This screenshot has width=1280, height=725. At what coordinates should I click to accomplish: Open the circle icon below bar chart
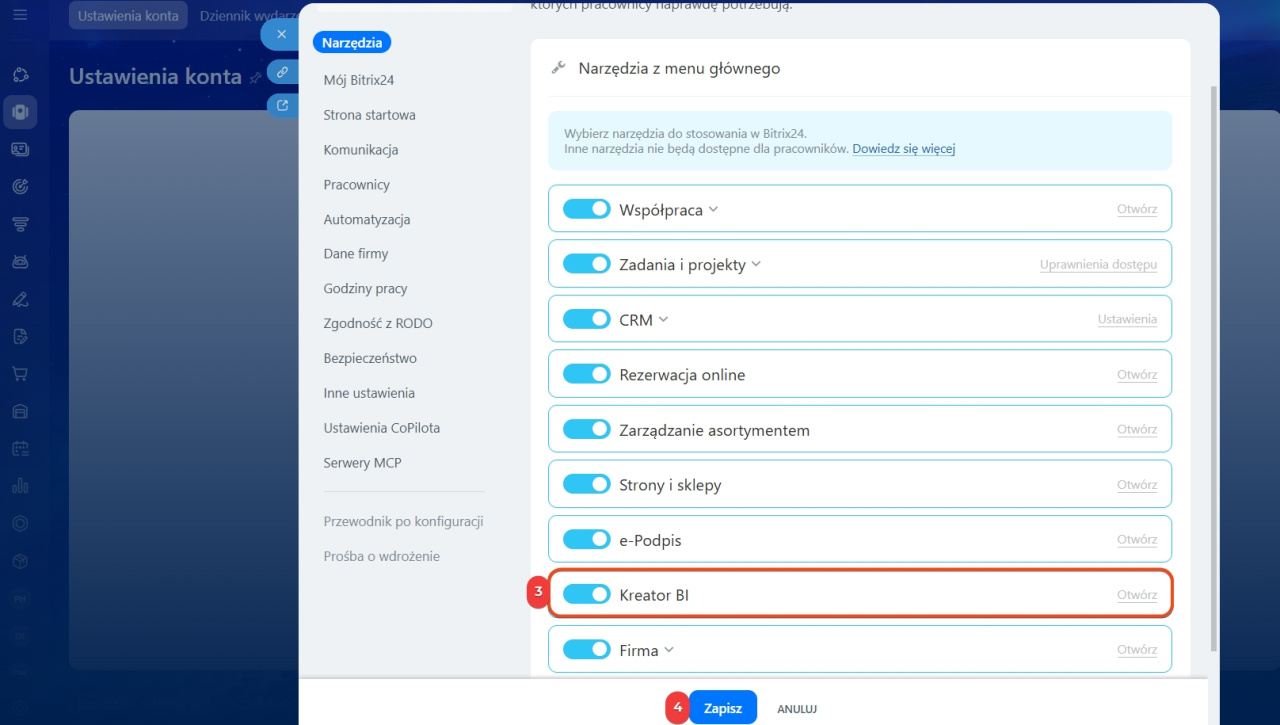click(20, 523)
